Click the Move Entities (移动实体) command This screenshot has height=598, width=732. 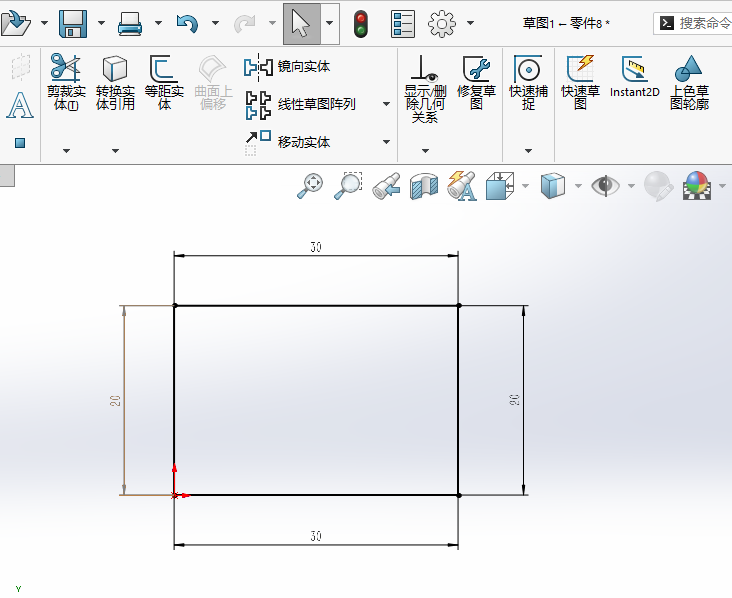click(x=303, y=141)
